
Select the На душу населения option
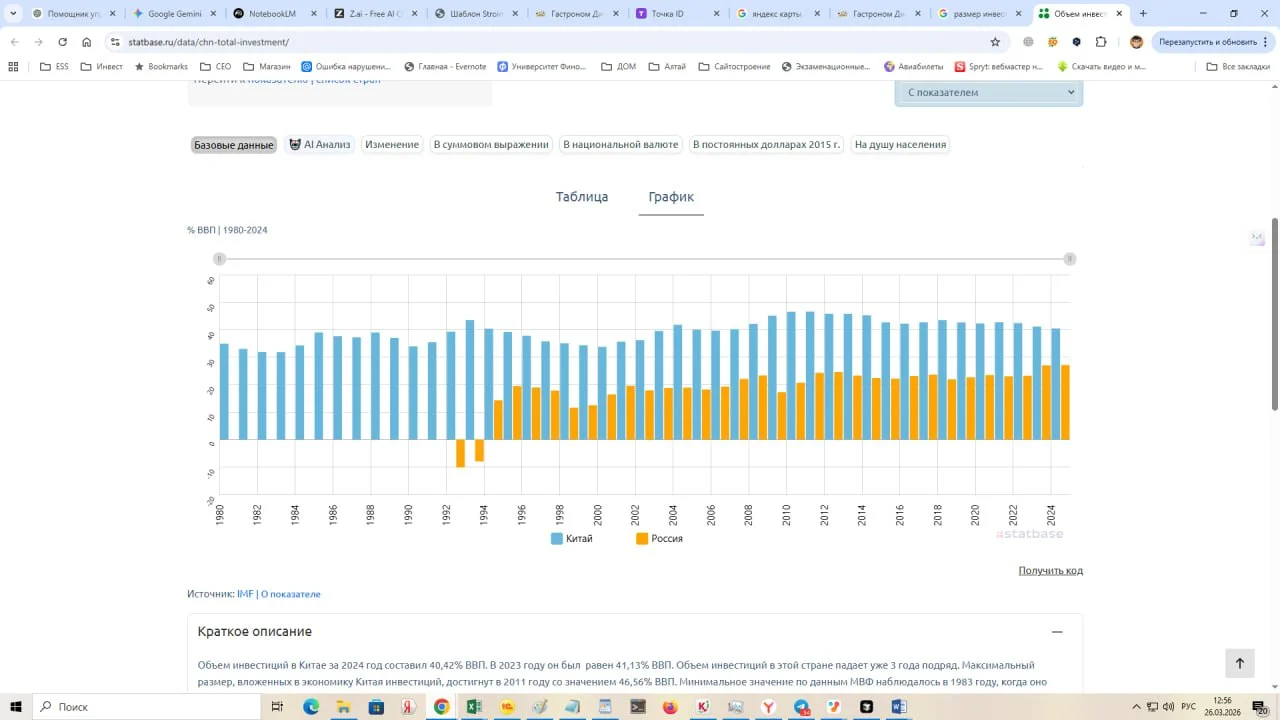[x=900, y=145]
